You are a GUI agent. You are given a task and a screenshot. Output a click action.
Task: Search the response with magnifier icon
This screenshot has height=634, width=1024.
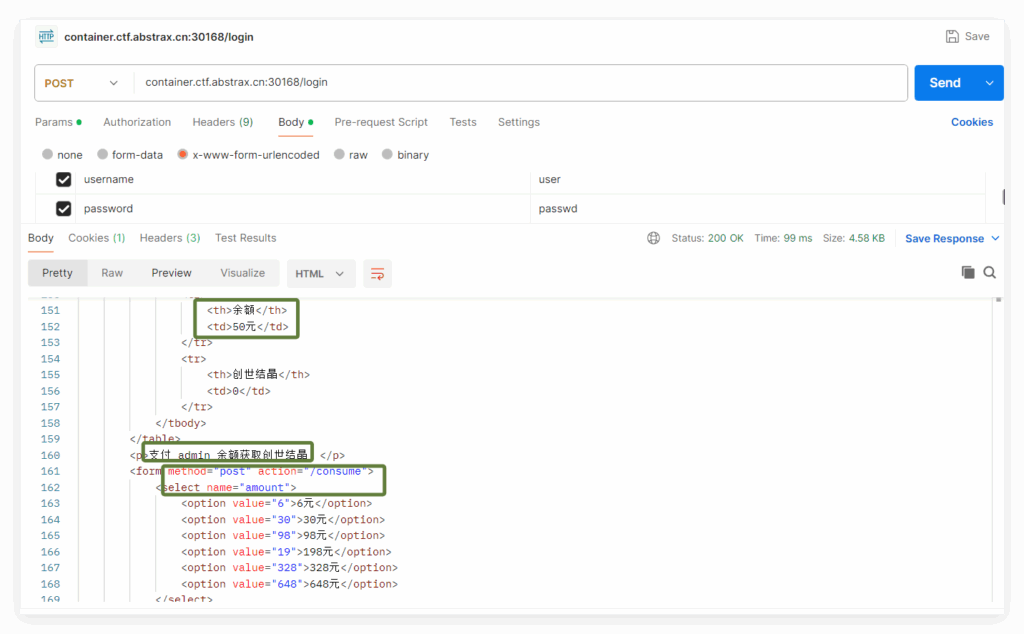click(989, 272)
